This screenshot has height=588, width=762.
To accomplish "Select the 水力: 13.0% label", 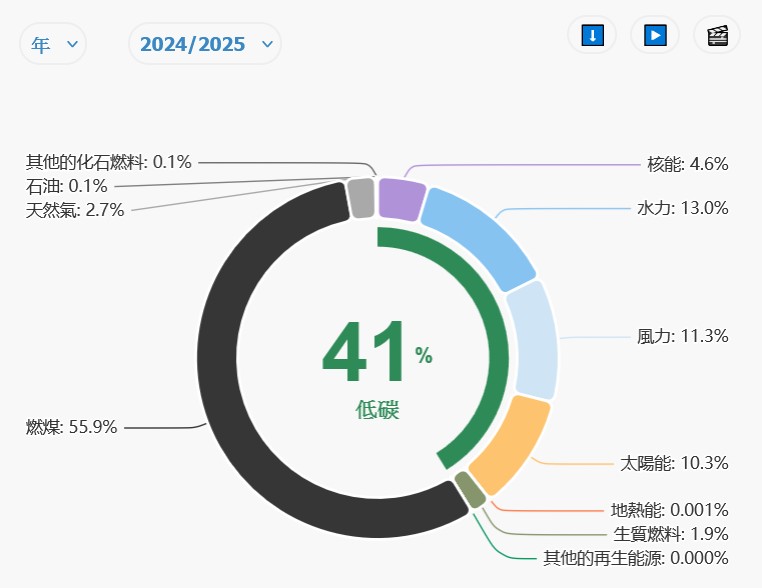I will point(682,208).
